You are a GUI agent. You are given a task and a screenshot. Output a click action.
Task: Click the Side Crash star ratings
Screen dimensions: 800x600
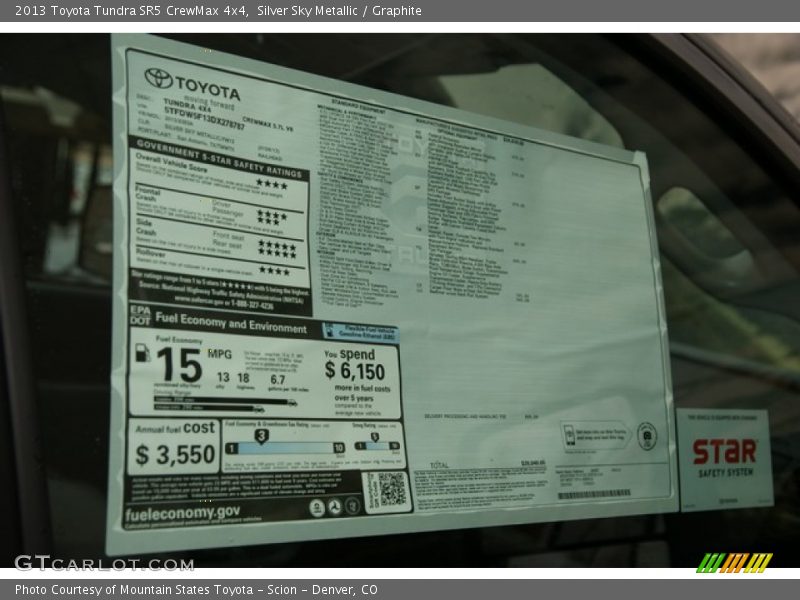click(x=277, y=249)
